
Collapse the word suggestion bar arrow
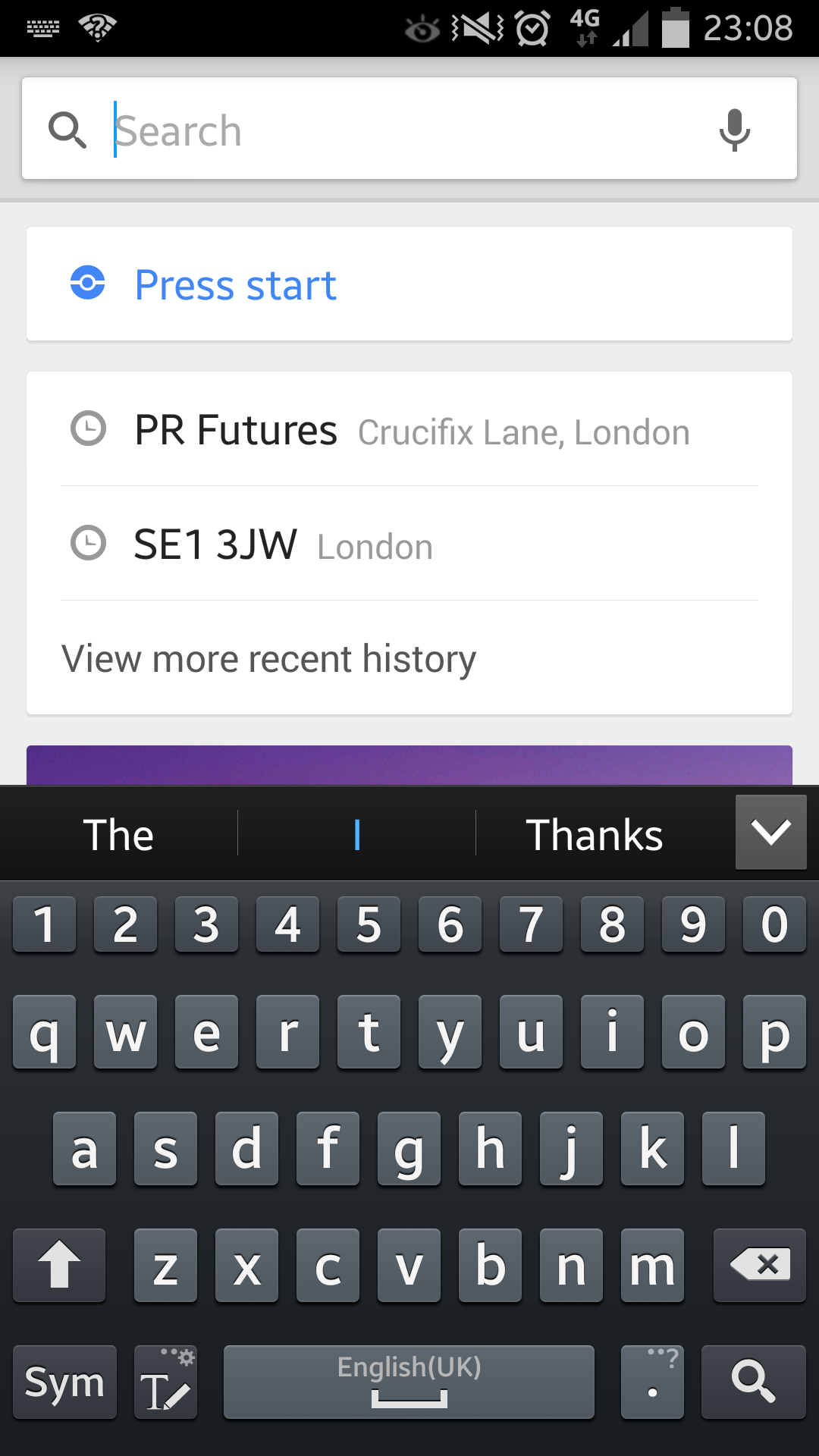pyautogui.click(x=770, y=832)
